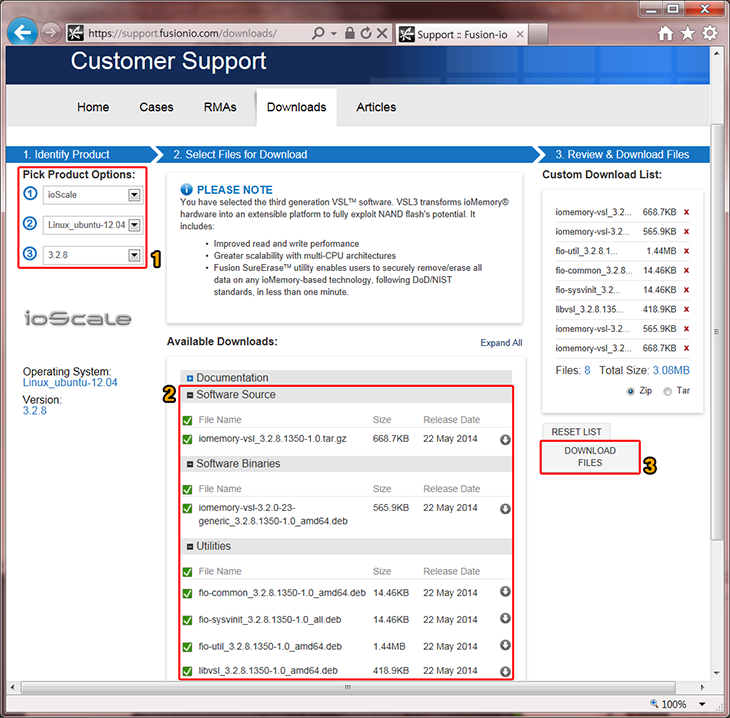Uncheck fio-common_3.2.8.1350 deb file checkbox

[187, 593]
